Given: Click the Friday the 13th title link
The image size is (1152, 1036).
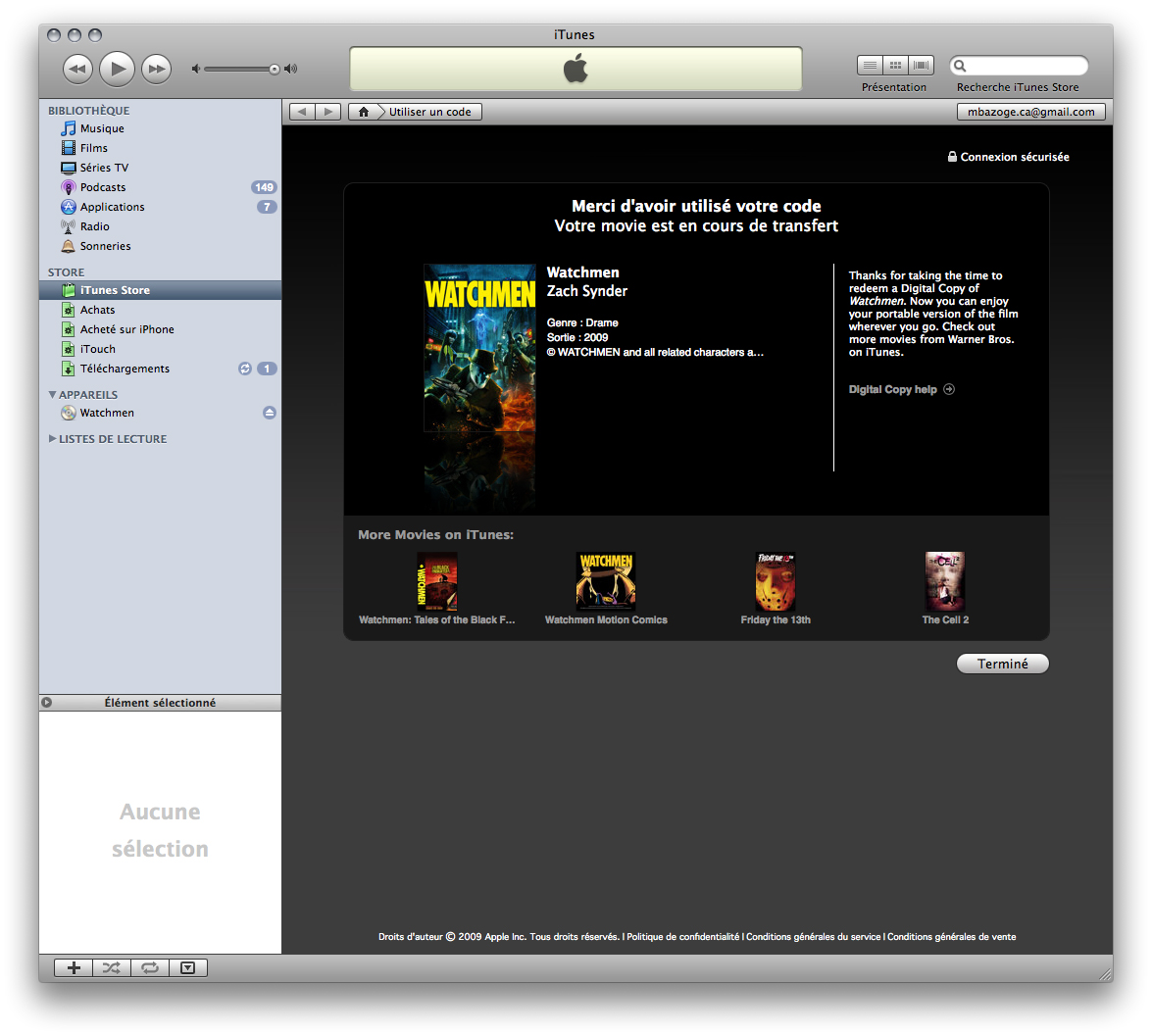Looking at the screenshot, I should (776, 619).
